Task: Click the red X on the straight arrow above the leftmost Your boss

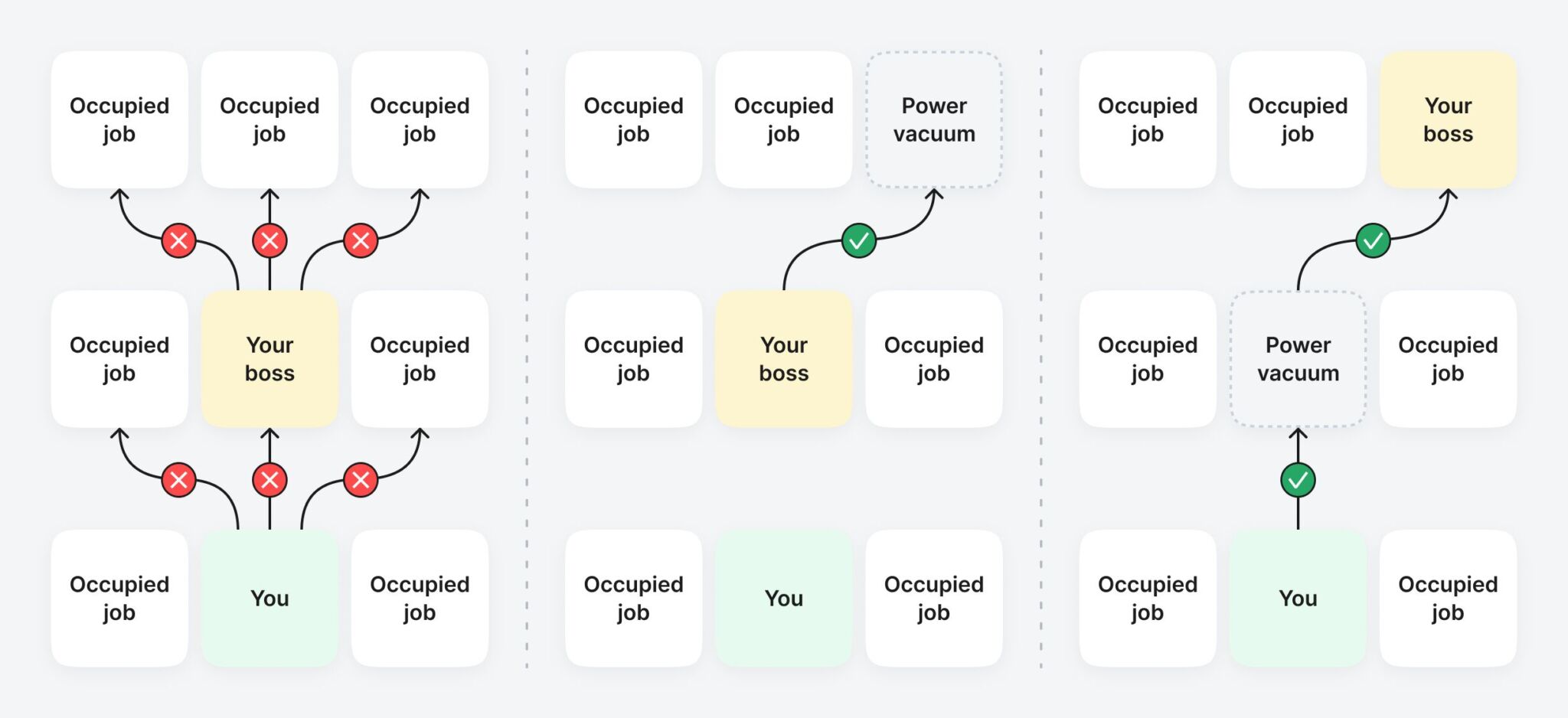Action: coord(269,240)
